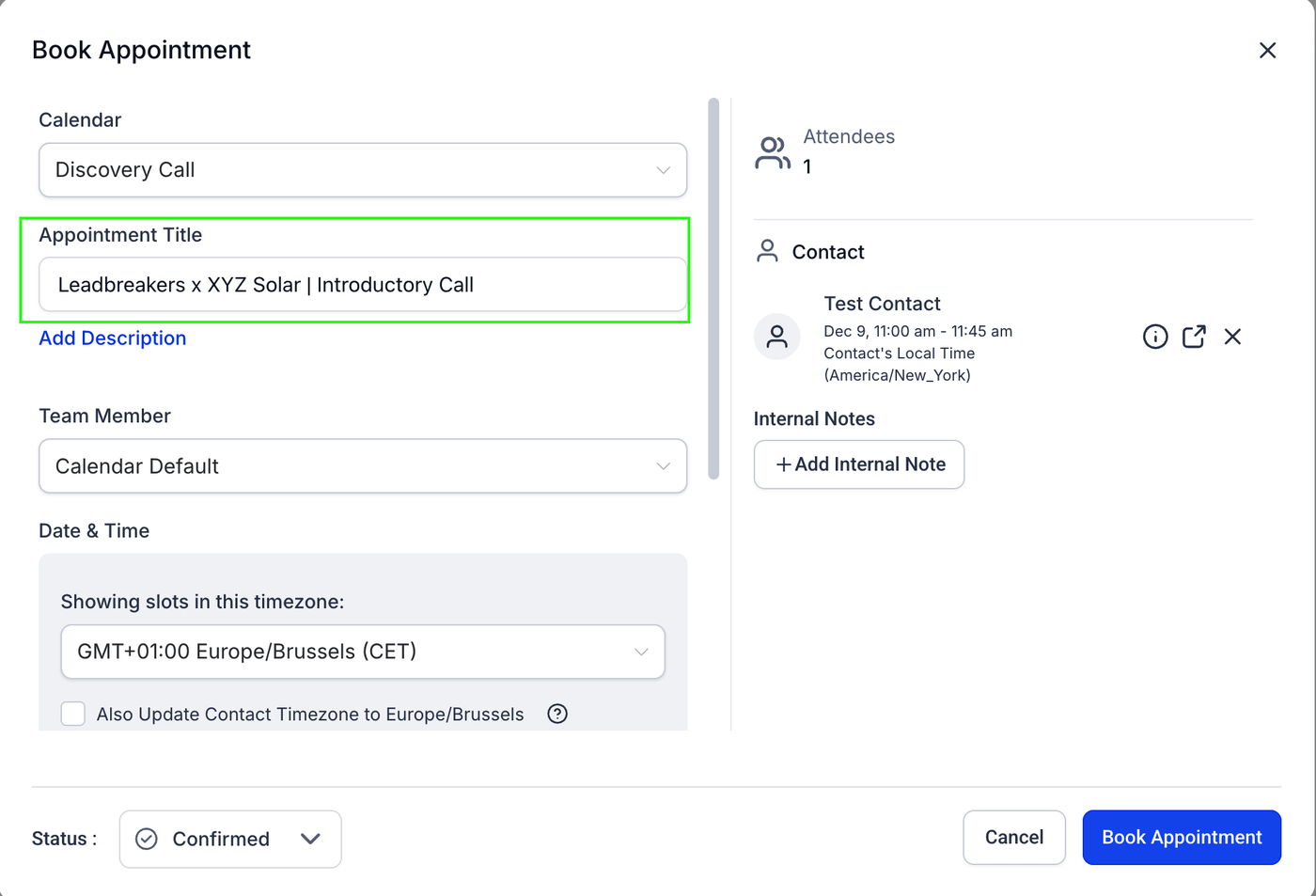Screen dimensions: 1316x896
Task: Click the Book Appointment button
Action: click(1181, 838)
